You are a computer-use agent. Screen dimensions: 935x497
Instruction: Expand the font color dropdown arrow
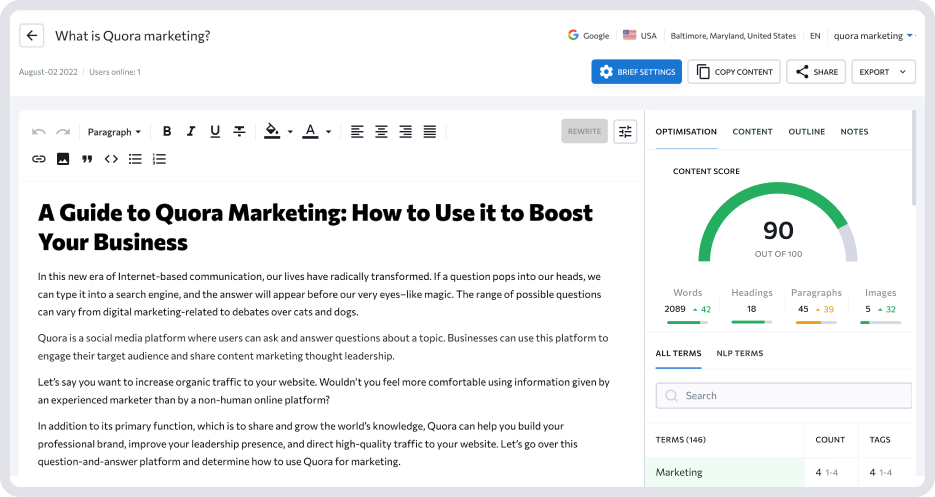329,132
